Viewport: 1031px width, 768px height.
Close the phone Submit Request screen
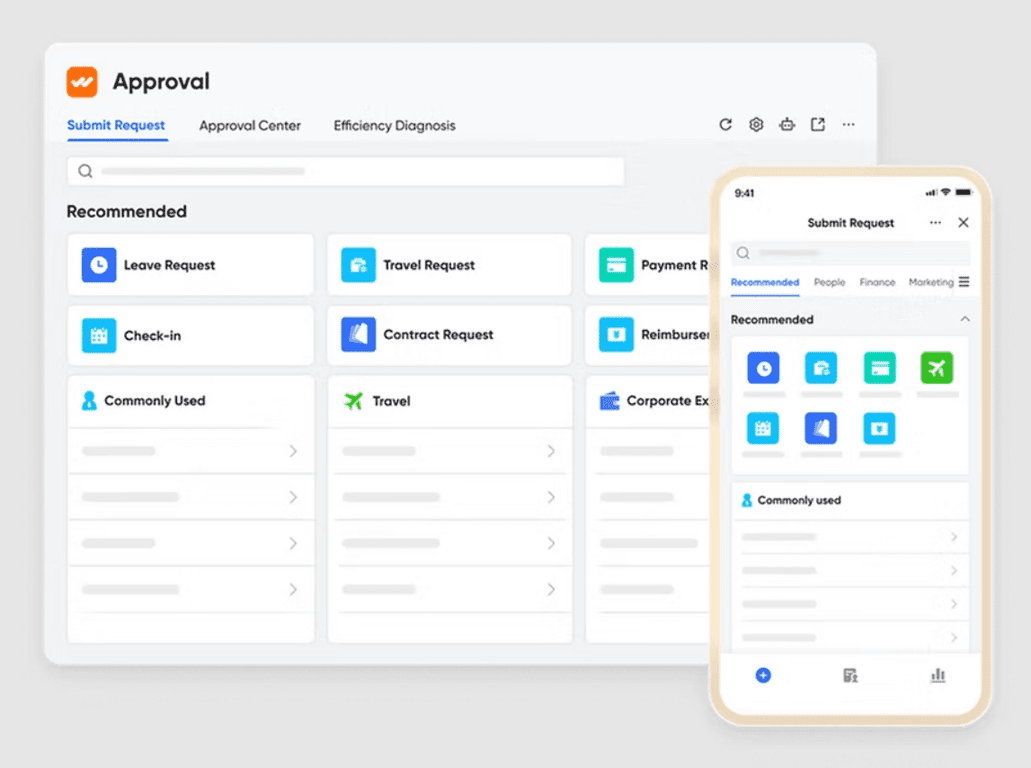[963, 223]
